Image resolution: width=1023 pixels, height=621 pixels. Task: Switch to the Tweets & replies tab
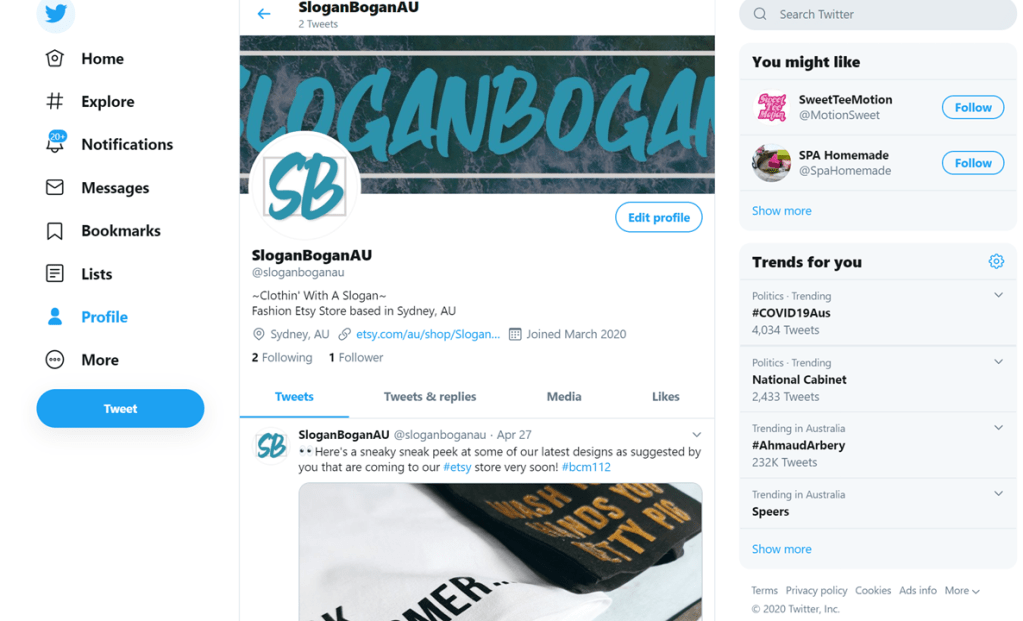tap(430, 397)
